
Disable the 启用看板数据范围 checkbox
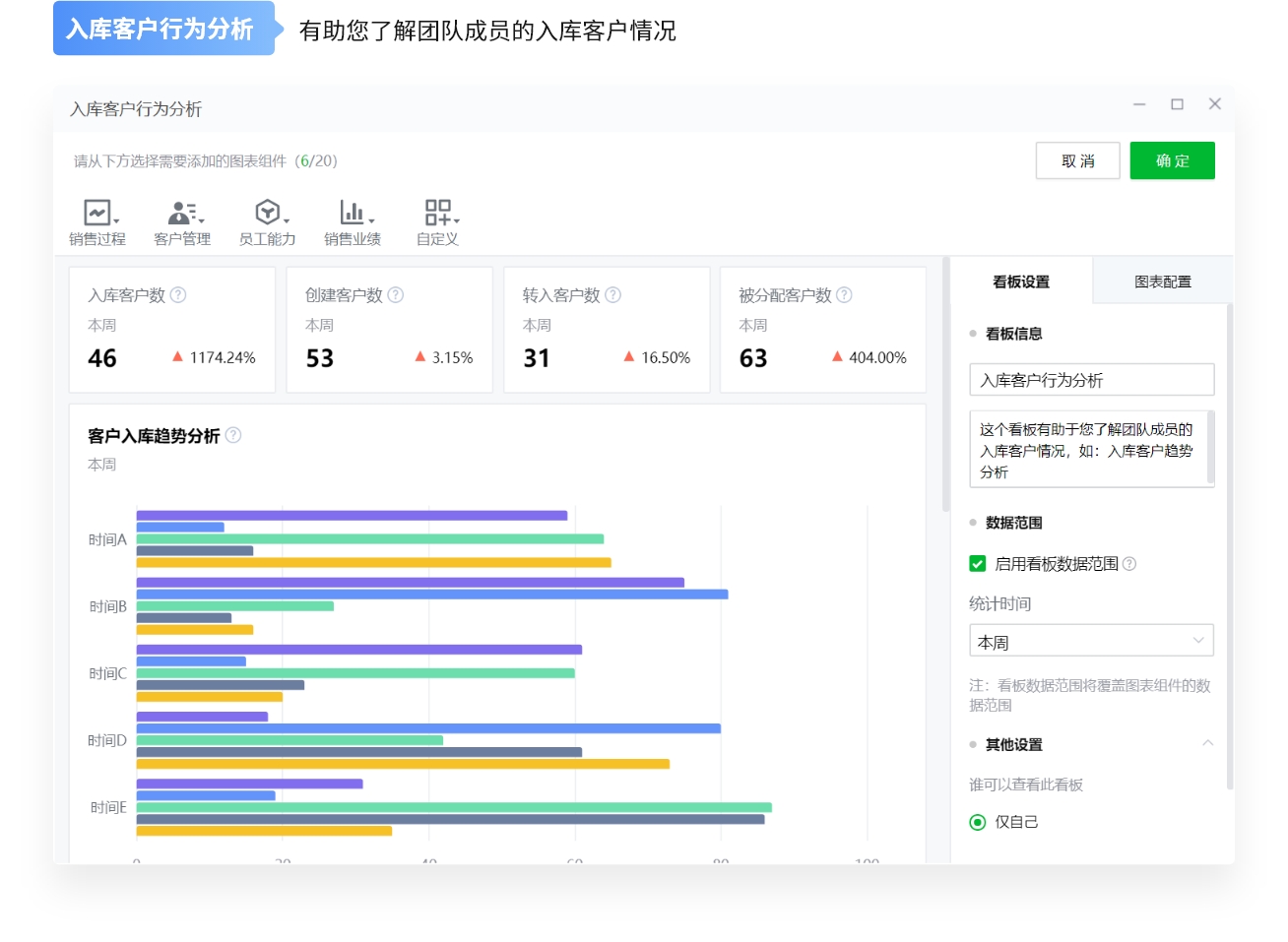point(976,563)
